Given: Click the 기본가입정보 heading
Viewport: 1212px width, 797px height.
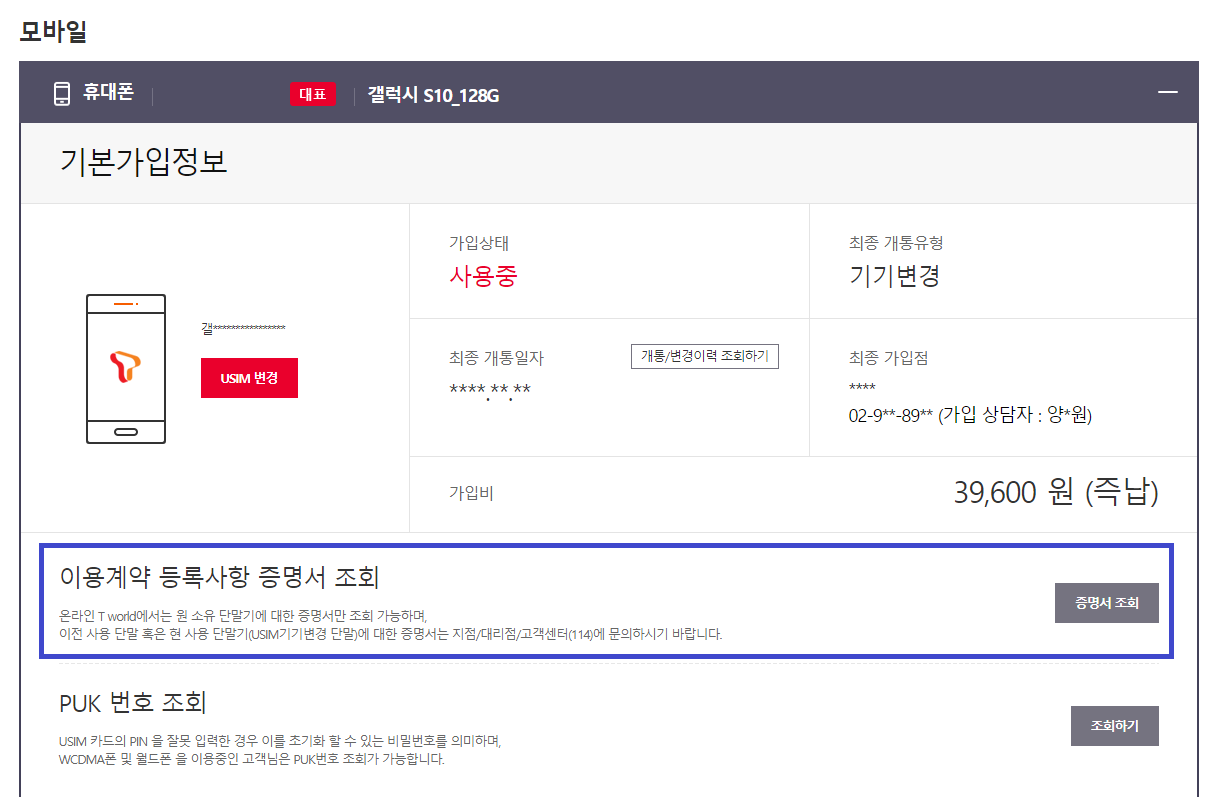Looking at the screenshot, I should click(x=143, y=163).
